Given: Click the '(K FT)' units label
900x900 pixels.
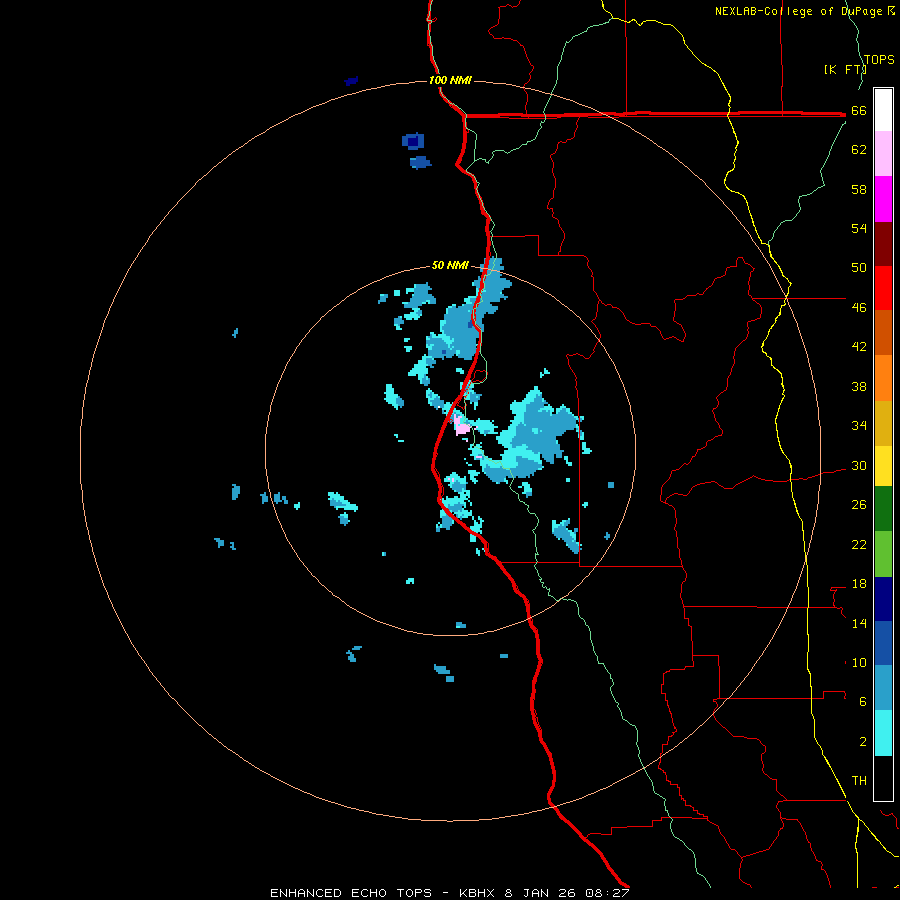Looking at the screenshot, I should 845,69.
